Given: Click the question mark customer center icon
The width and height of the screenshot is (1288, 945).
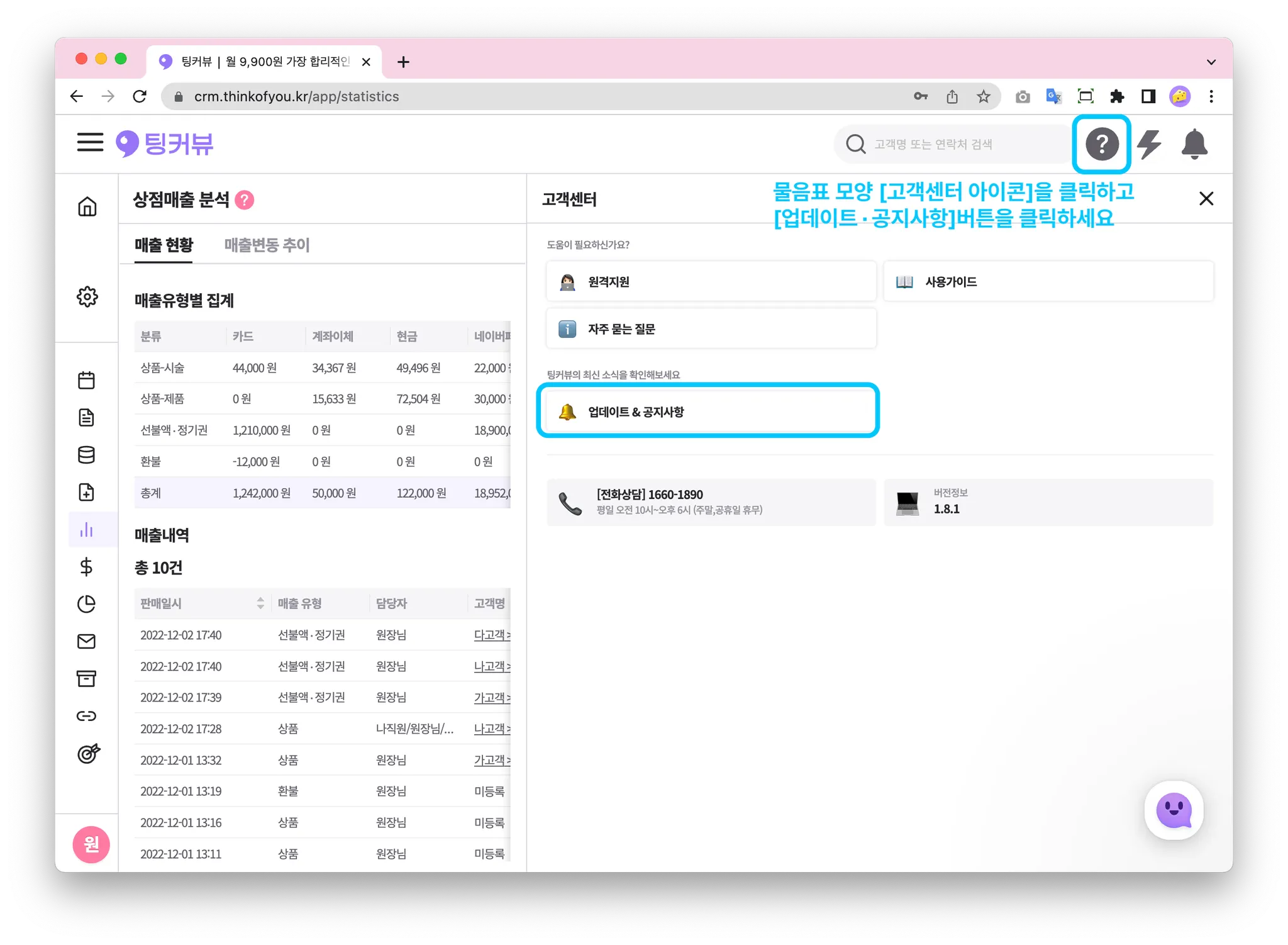Looking at the screenshot, I should 1101,144.
